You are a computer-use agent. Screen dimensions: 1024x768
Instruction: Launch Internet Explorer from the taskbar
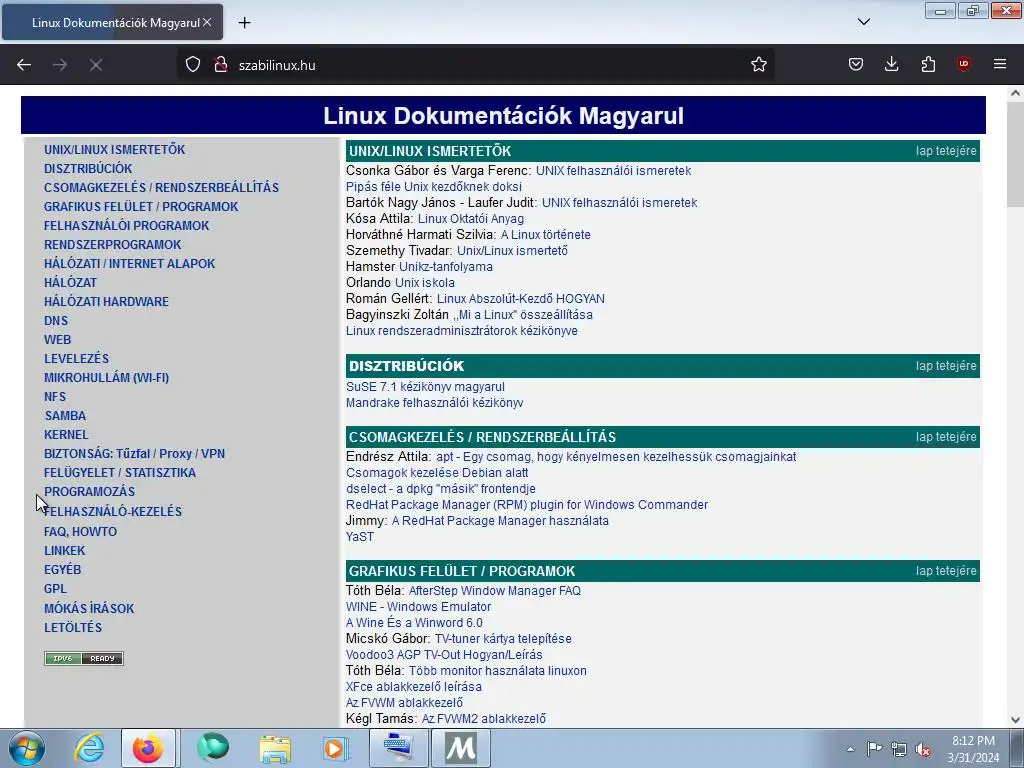pyautogui.click(x=89, y=748)
